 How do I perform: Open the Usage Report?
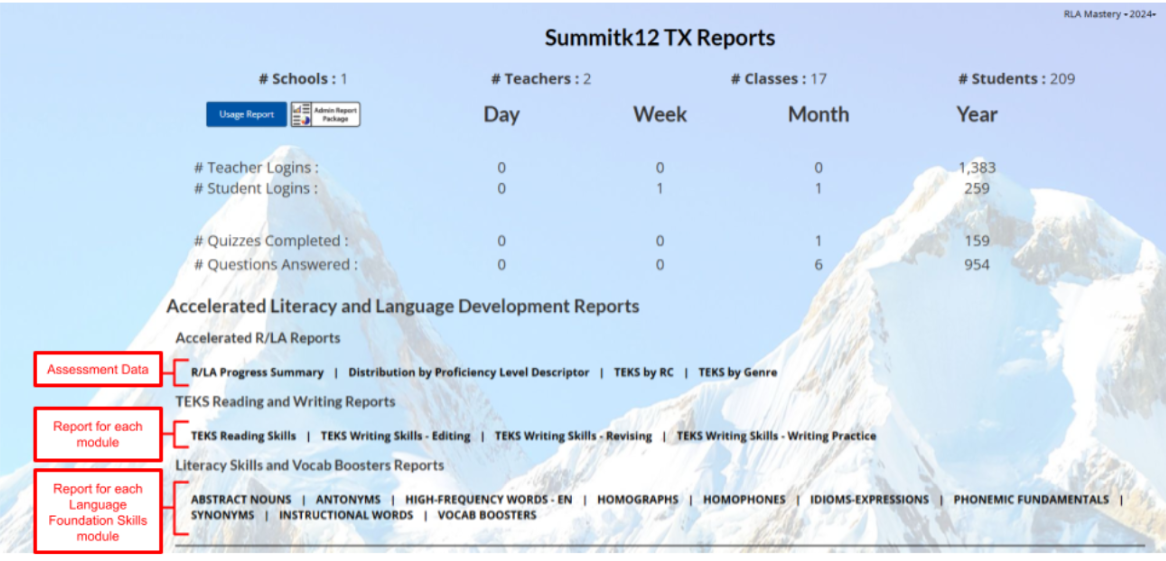click(246, 115)
